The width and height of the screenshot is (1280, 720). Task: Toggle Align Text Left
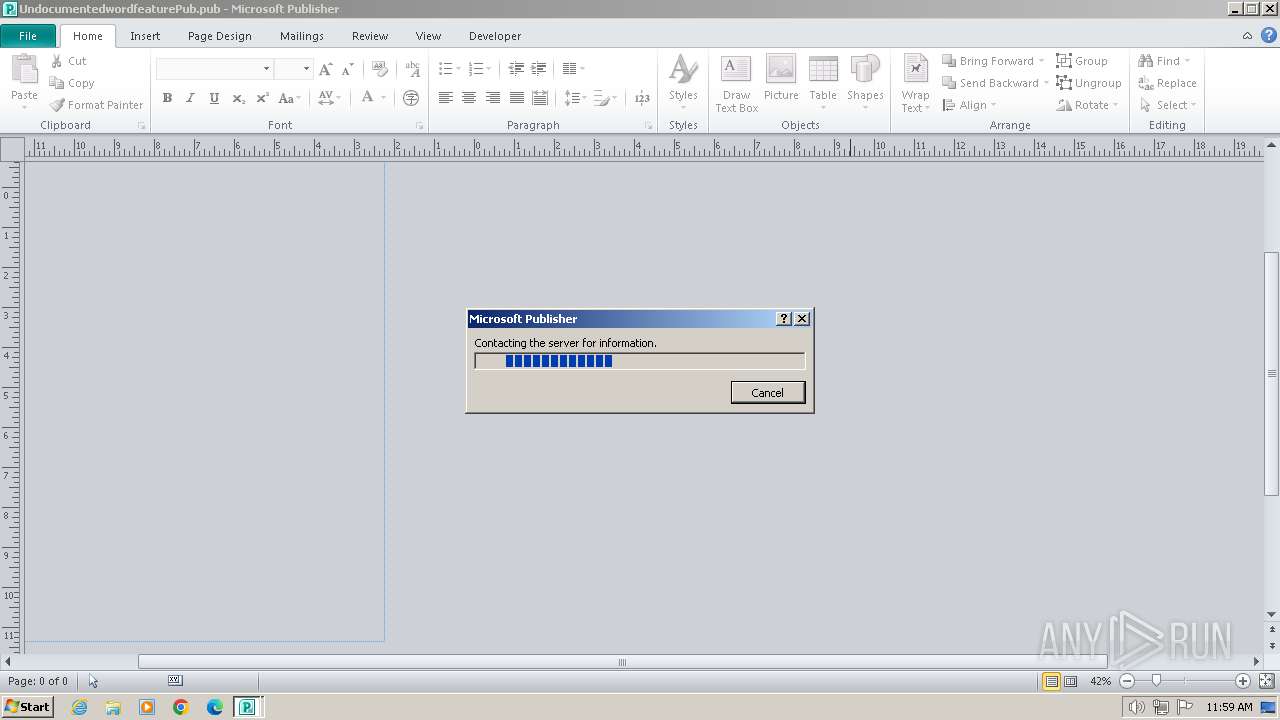pos(445,98)
